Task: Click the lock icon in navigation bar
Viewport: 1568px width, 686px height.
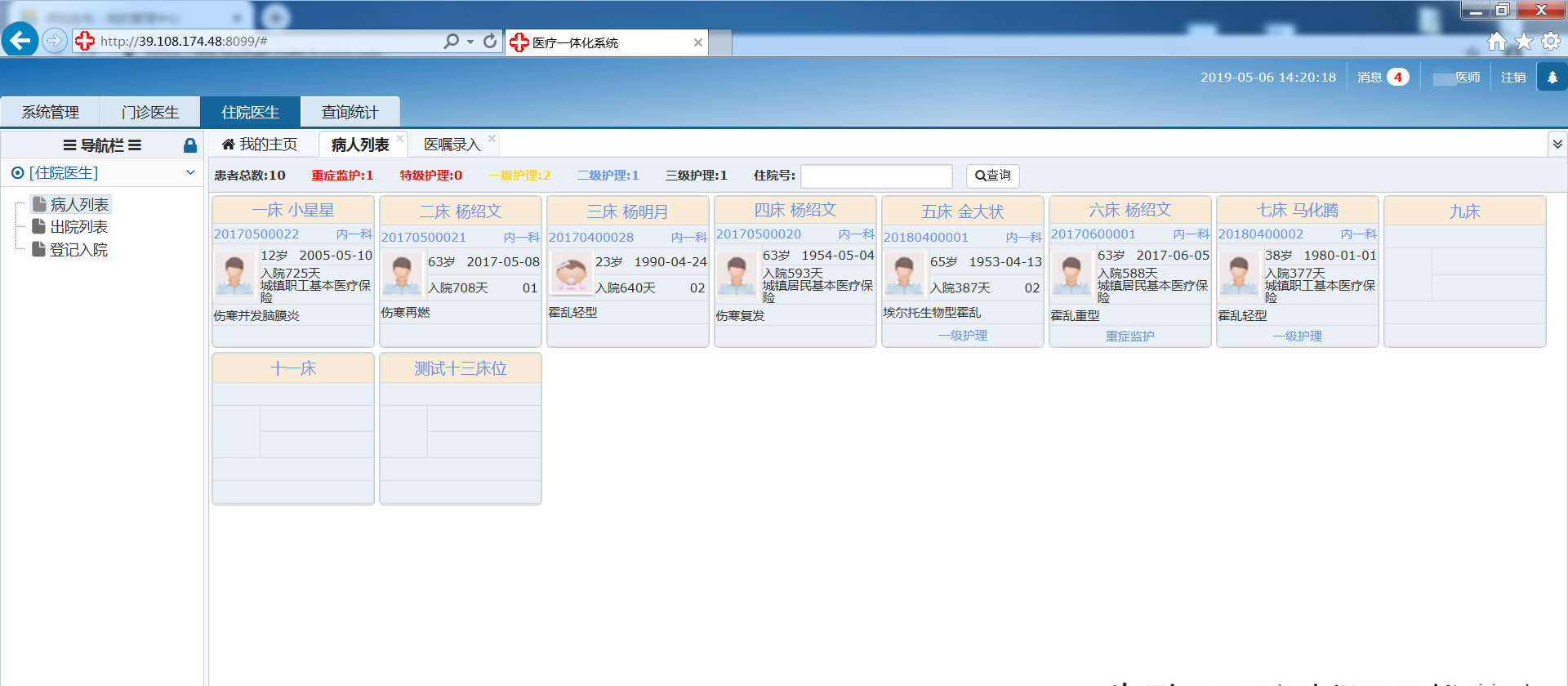Action: coord(189,145)
